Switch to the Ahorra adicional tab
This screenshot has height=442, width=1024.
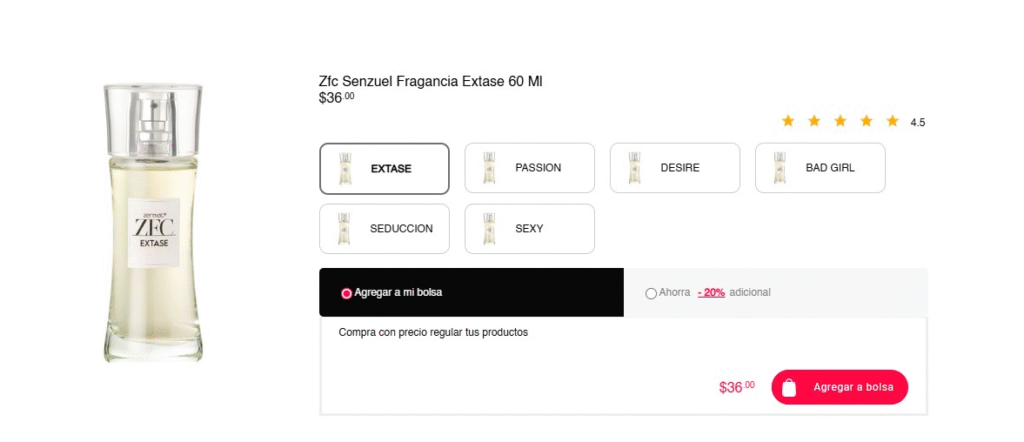[x=776, y=292]
